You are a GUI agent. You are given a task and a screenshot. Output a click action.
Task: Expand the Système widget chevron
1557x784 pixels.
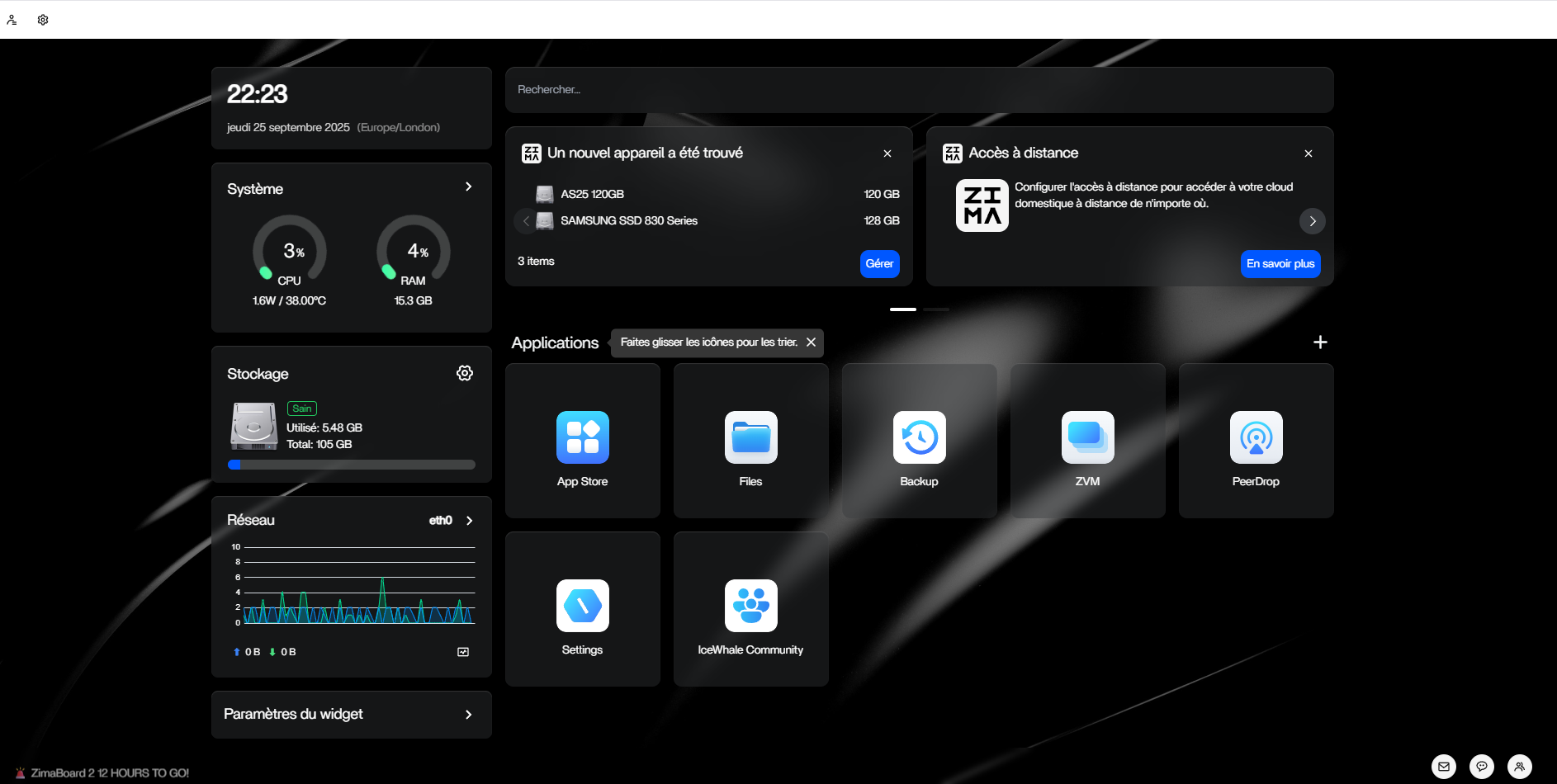(x=468, y=187)
